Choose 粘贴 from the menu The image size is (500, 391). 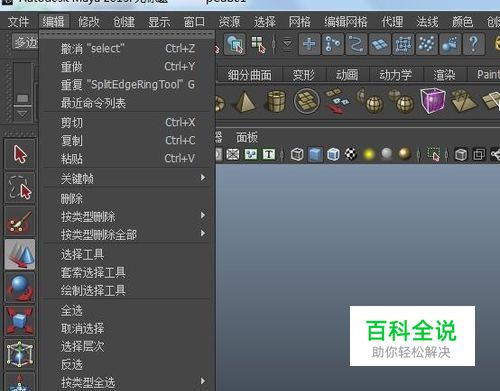[128, 159]
